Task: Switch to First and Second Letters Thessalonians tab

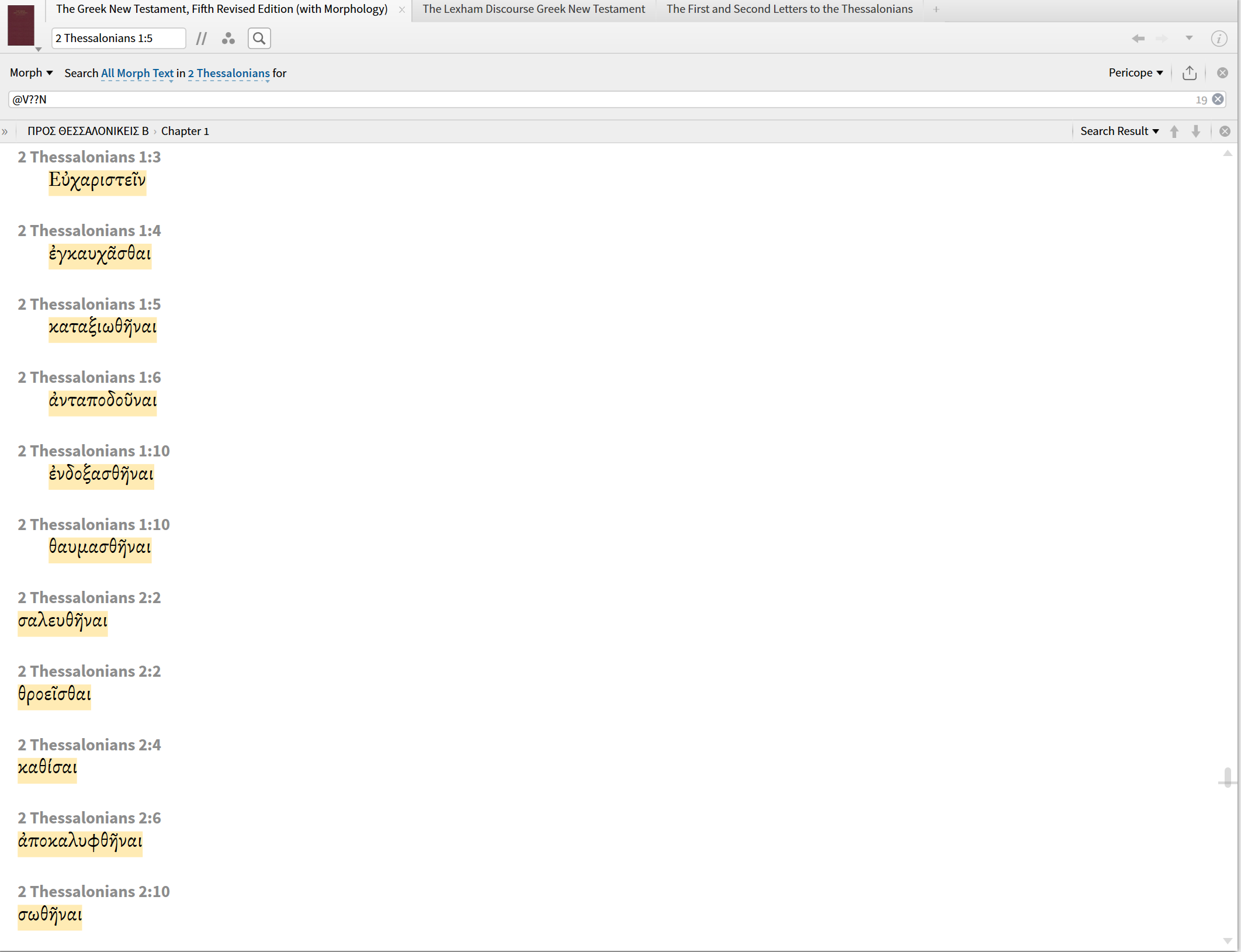Action: [789, 9]
